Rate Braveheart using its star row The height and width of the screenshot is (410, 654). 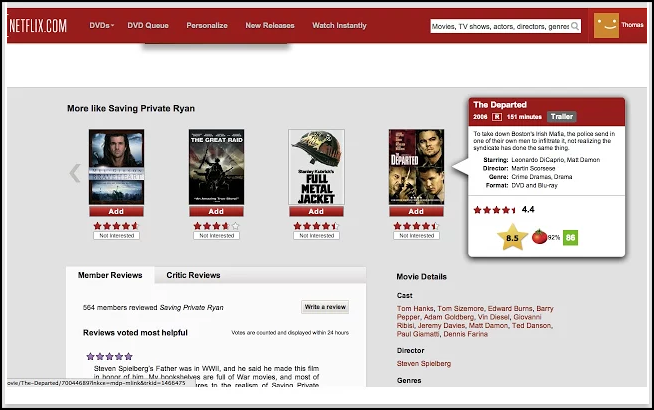(116, 226)
